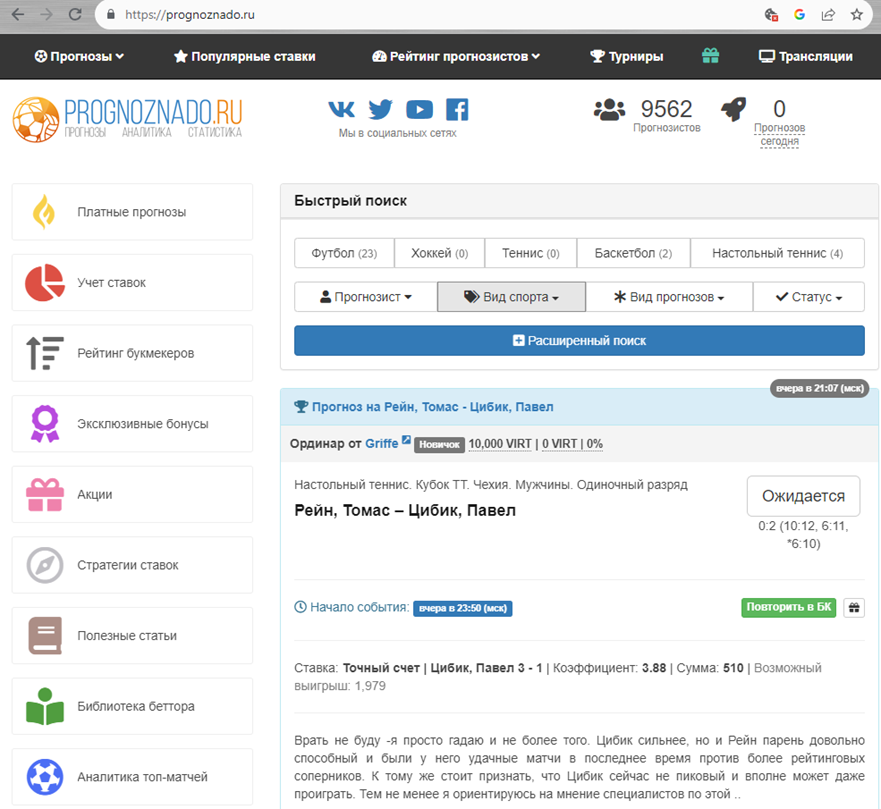The image size is (881, 809).
Task: Open the Прогнозист filter dropdown
Action: click(365, 297)
